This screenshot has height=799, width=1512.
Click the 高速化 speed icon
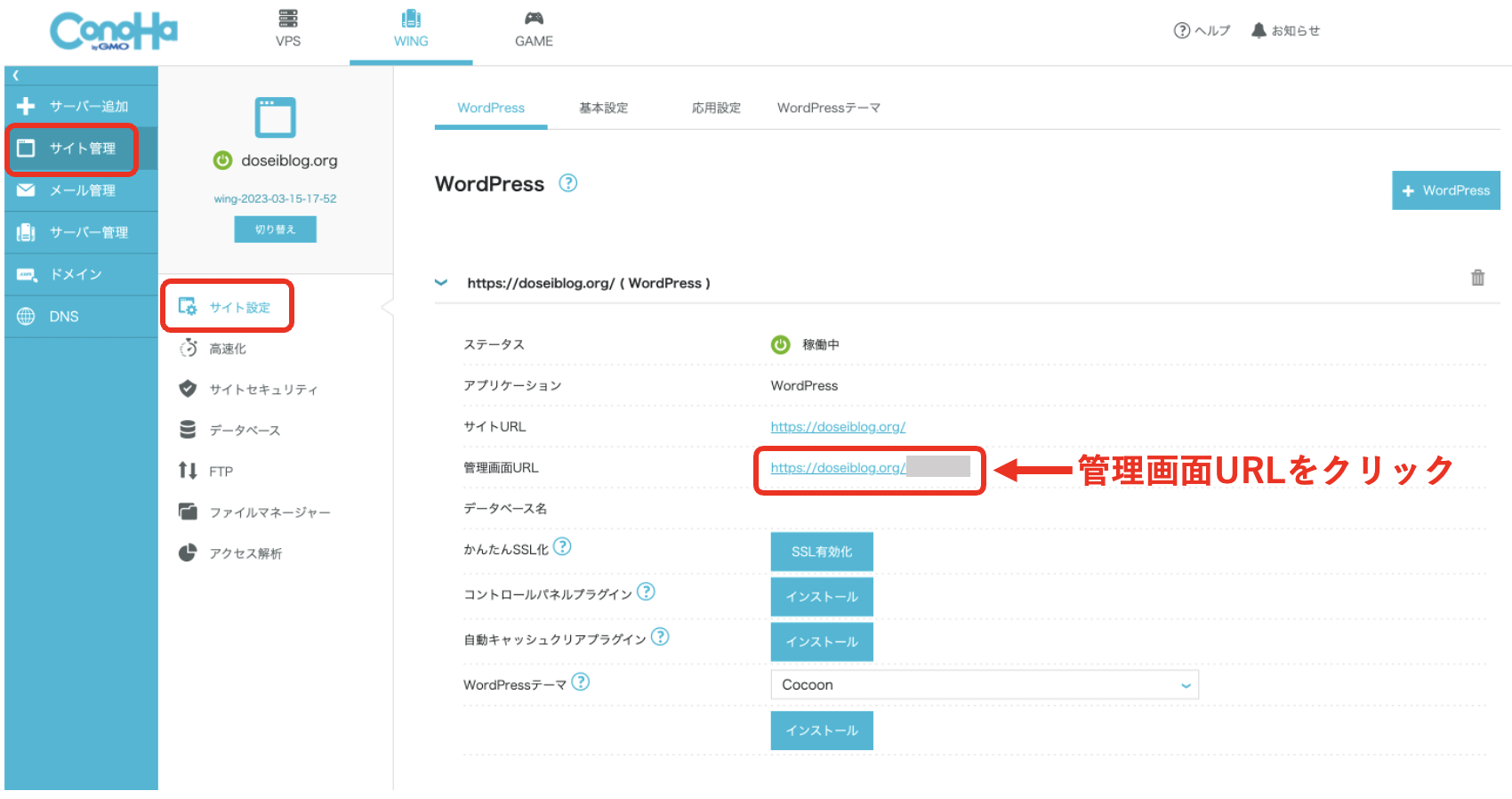tap(189, 348)
